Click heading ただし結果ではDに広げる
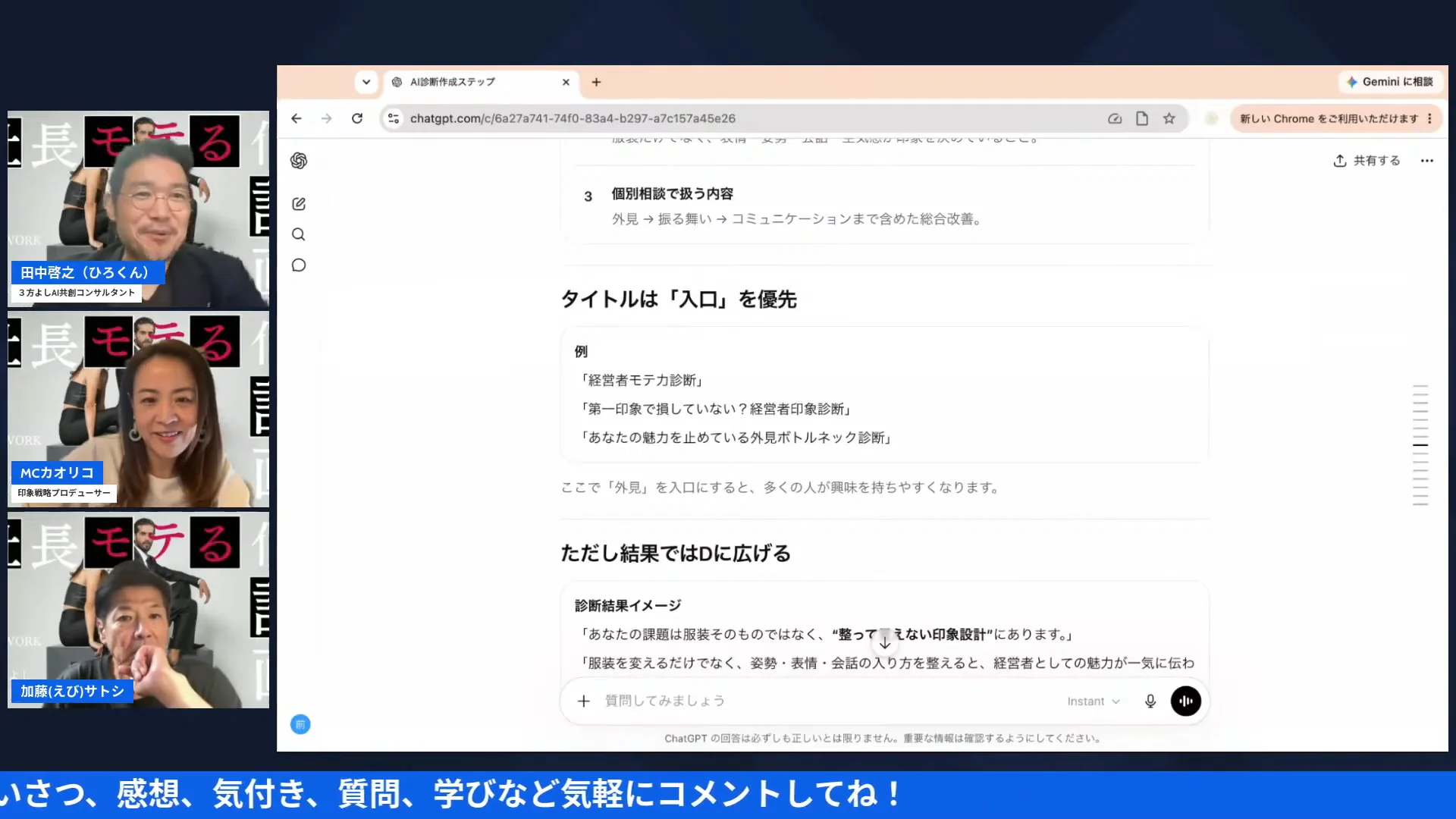The height and width of the screenshot is (819, 1456). pyautogui.click(x=676, y=554)
